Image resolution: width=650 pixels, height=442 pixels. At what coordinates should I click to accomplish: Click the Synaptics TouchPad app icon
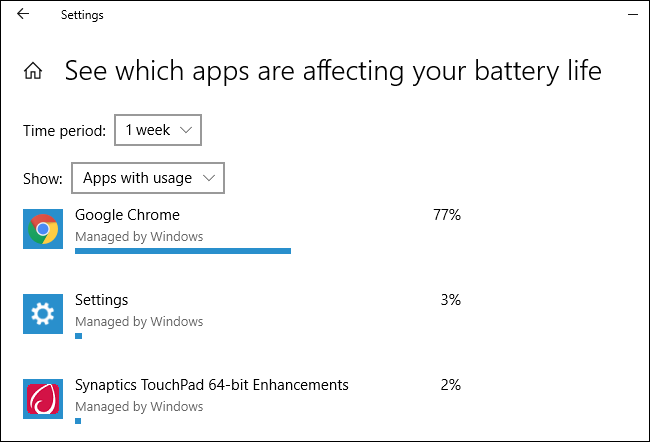point(43,399)
